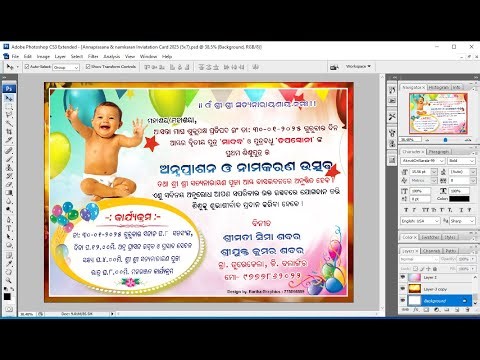
Task: Select the Healing Brush tool
Action: click(x=9, y=150)
